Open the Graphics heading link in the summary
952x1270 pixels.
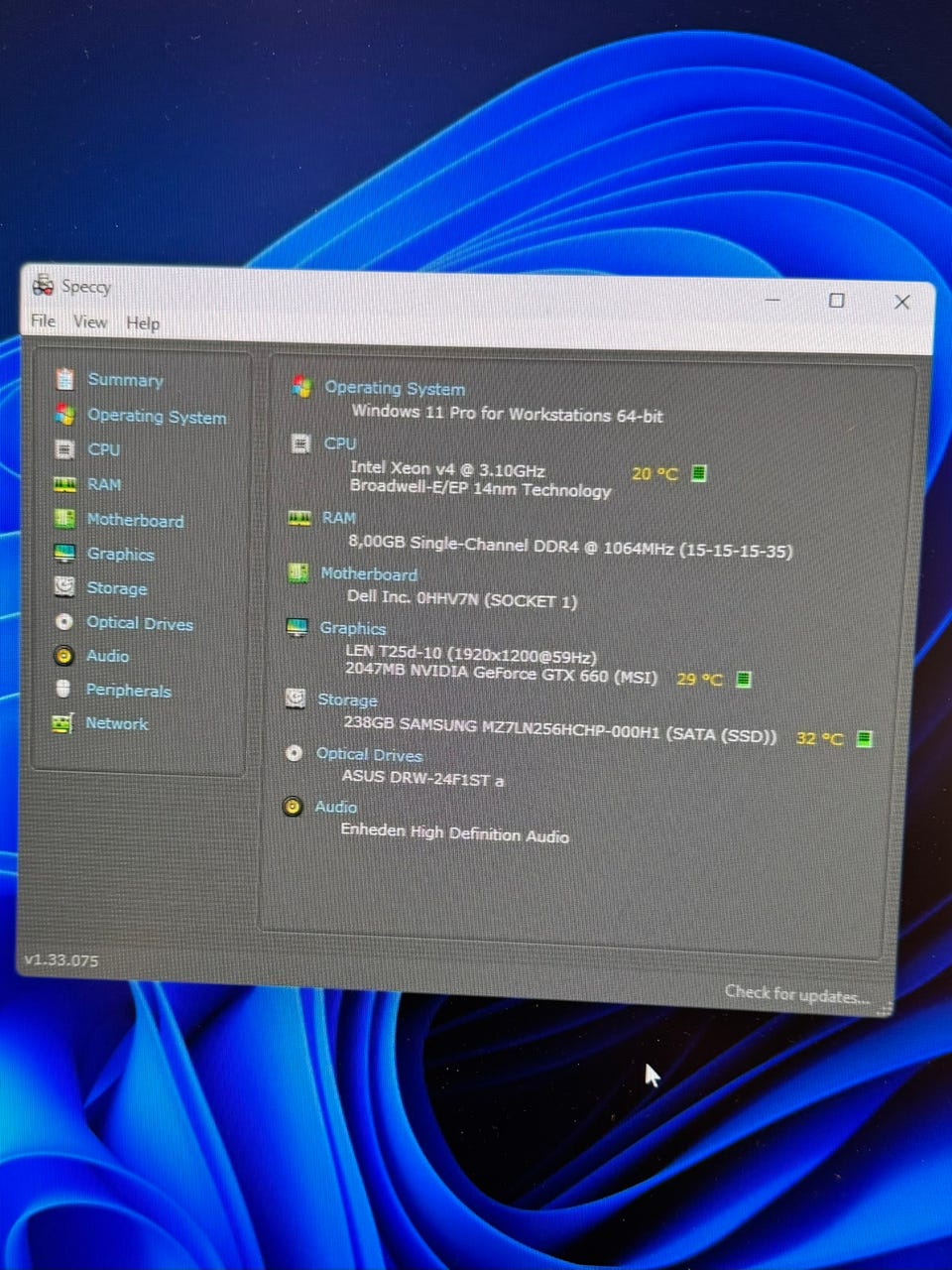pos(352,628)
